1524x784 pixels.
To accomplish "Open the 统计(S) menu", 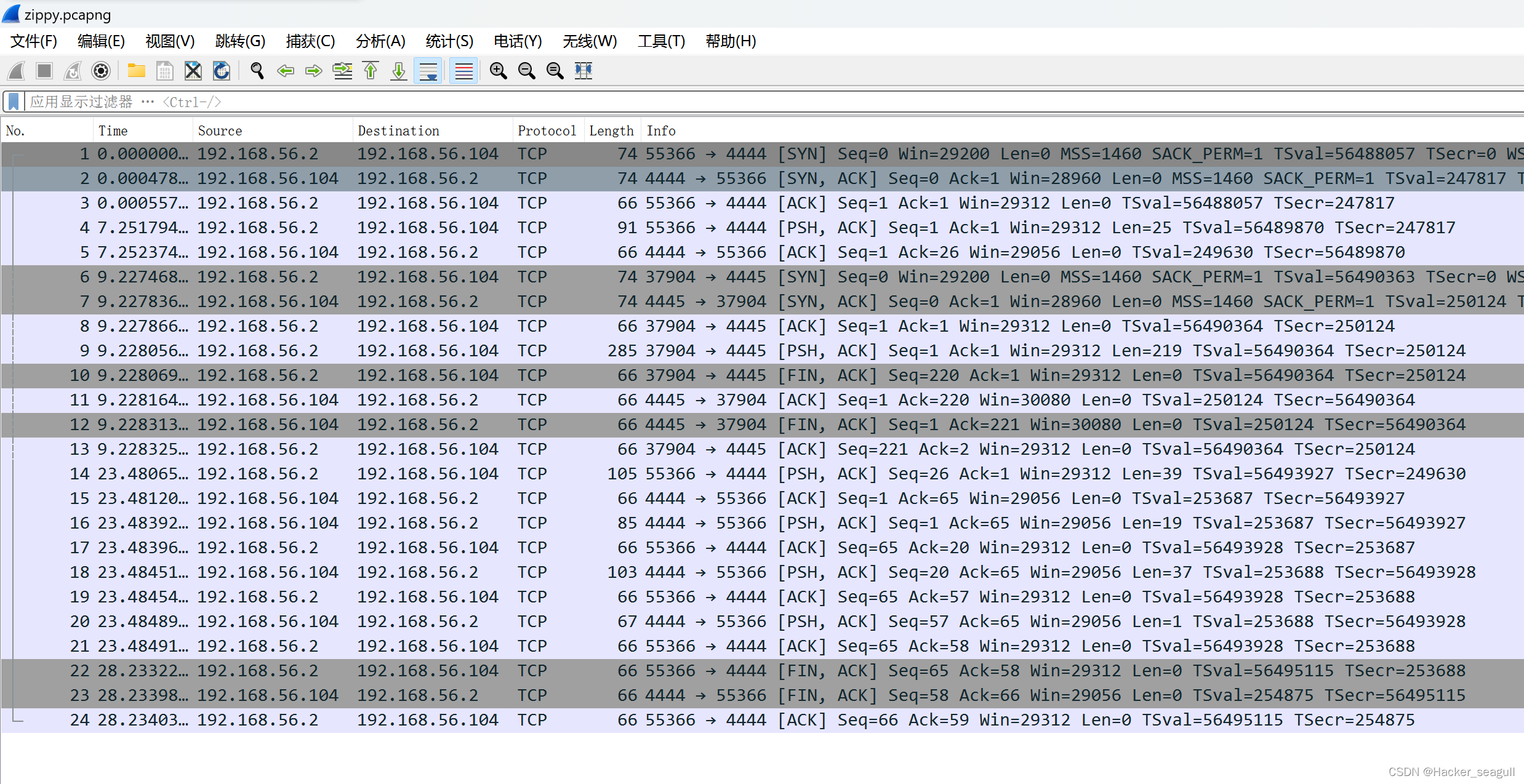I will click(449, 41).
